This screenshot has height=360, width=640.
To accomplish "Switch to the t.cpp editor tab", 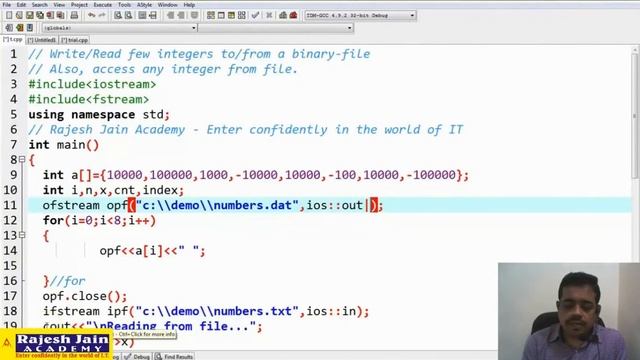I will tap(13, 40).
